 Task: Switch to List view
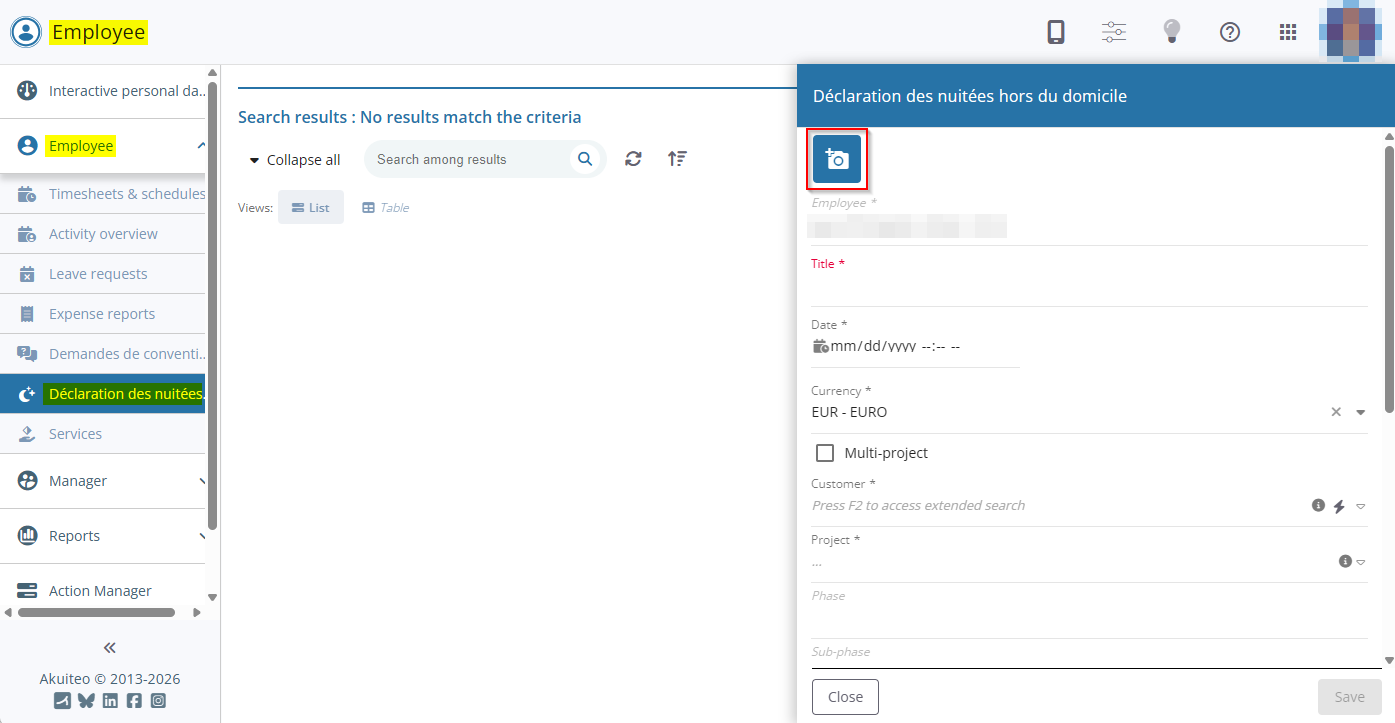310,208
